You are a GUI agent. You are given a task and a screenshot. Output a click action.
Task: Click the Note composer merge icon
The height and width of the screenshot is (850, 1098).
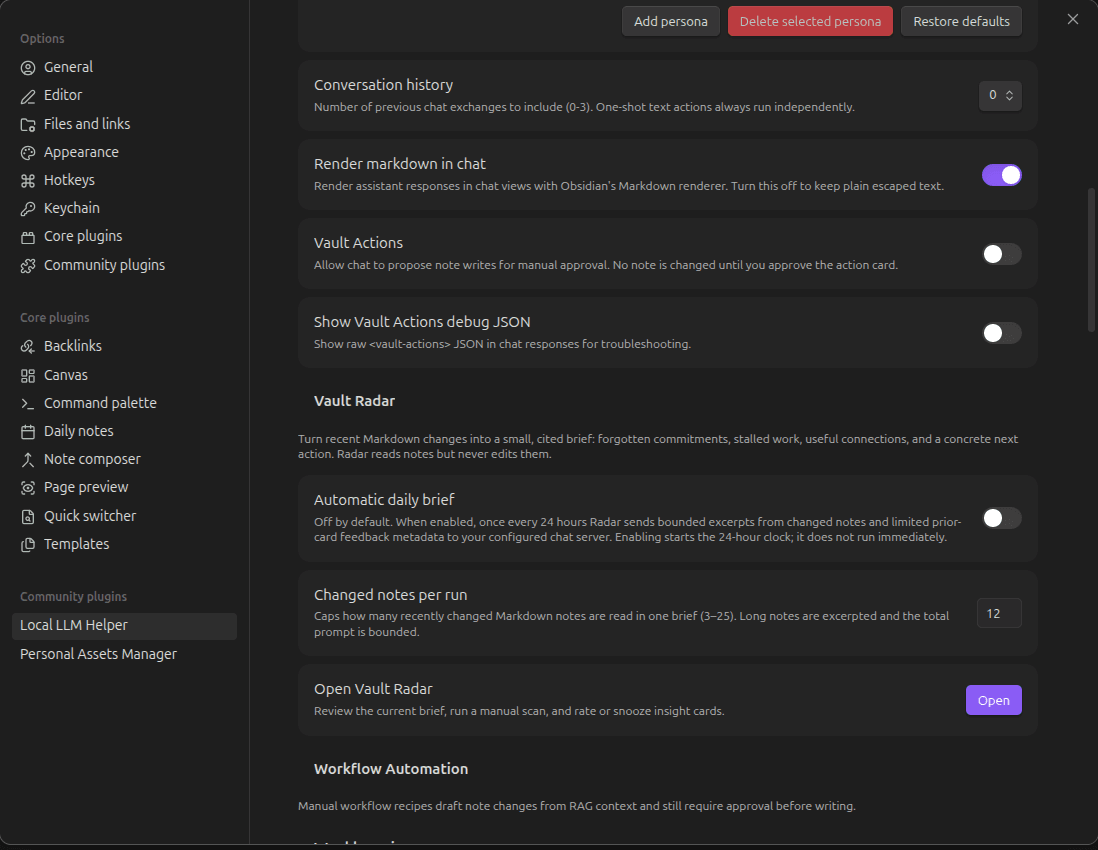pyautogui.click(x=28, y=460)
